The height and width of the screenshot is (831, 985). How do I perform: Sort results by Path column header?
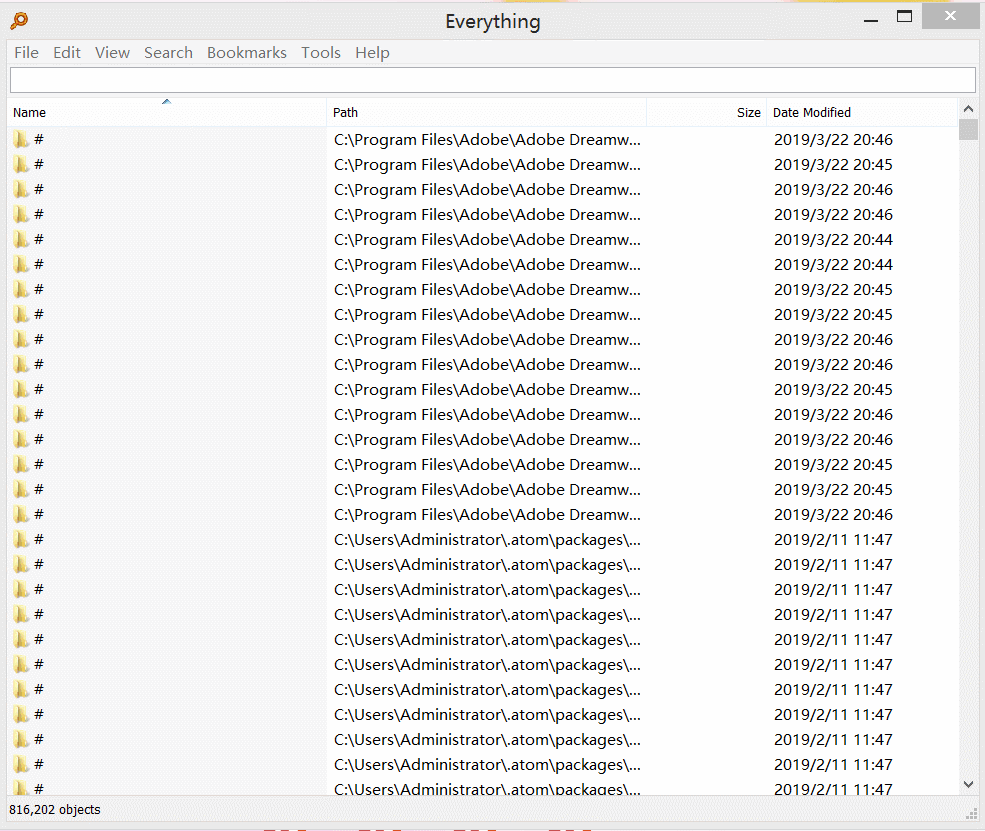tap(486, 112)
